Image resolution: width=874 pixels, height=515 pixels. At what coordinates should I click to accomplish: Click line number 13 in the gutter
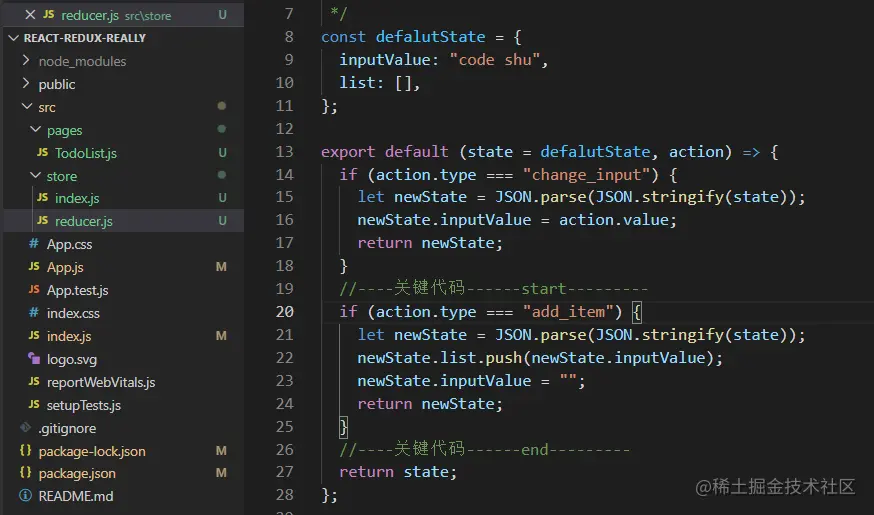point(284,152)
